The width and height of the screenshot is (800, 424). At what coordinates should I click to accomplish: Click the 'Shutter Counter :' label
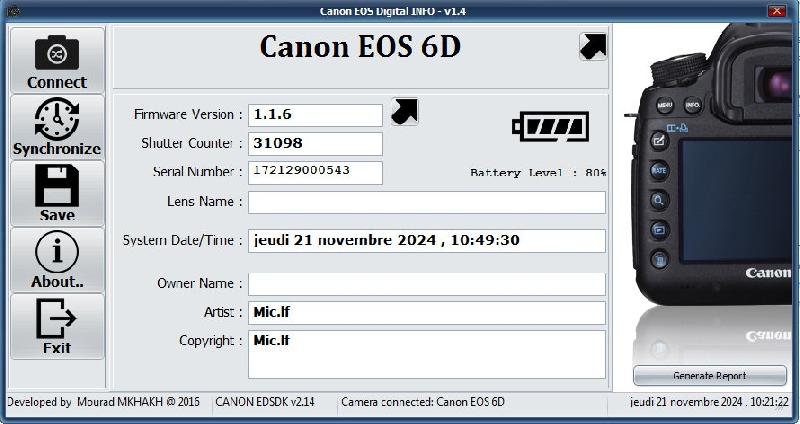tap(192, 143)
